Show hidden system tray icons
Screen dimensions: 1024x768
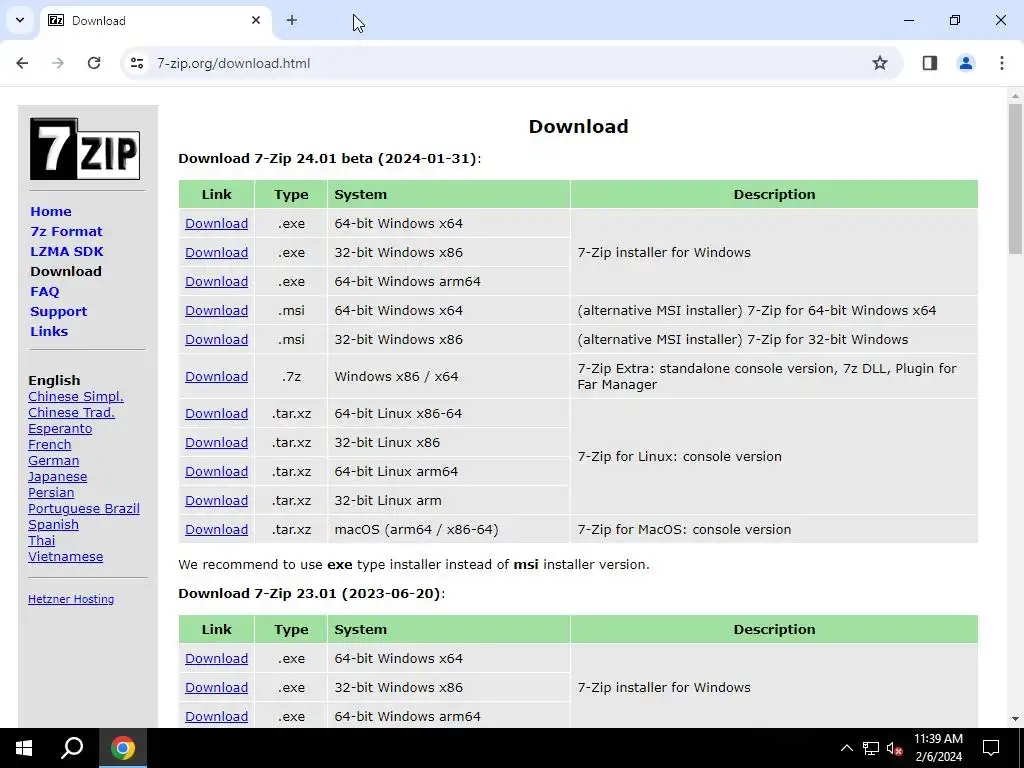pos(846,748)
